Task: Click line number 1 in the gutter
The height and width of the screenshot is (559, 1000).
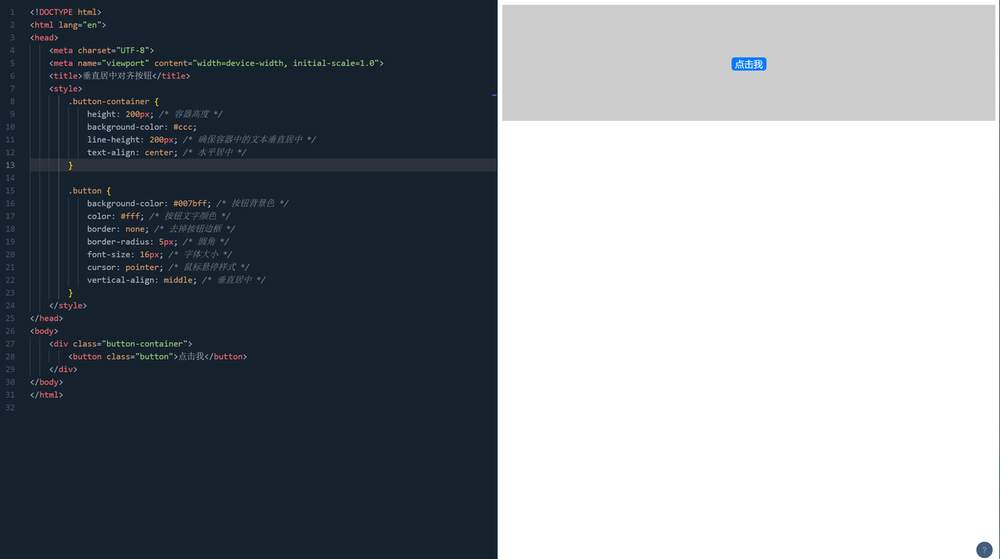Action: click(10, 12)
